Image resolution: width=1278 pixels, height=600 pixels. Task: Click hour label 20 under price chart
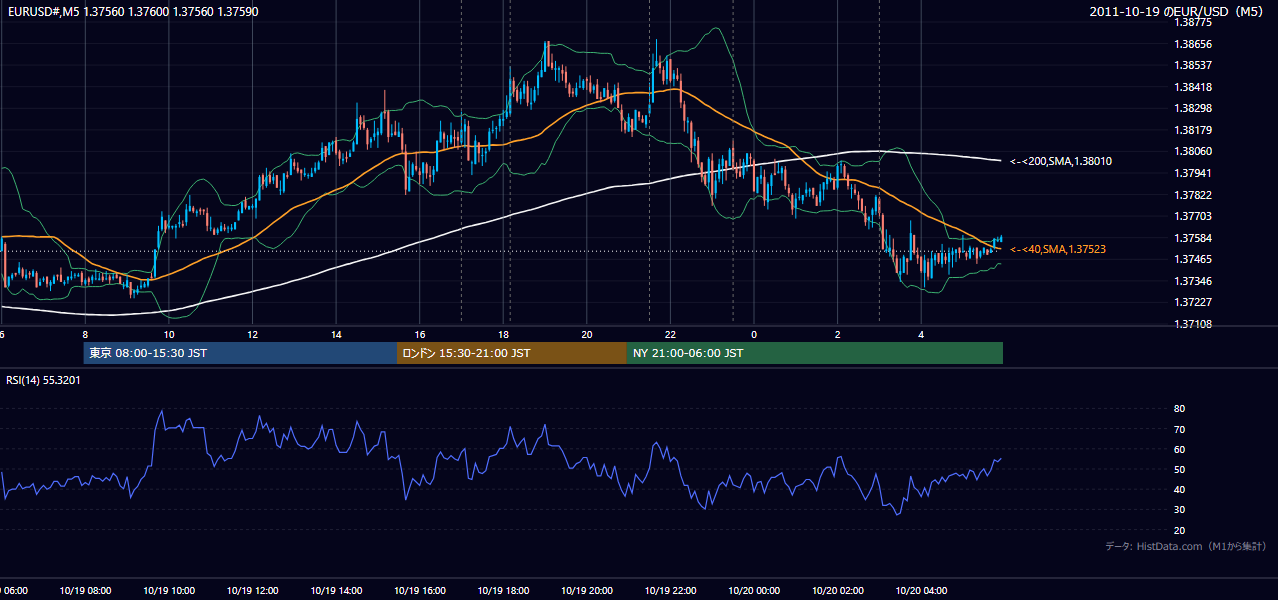587,334
